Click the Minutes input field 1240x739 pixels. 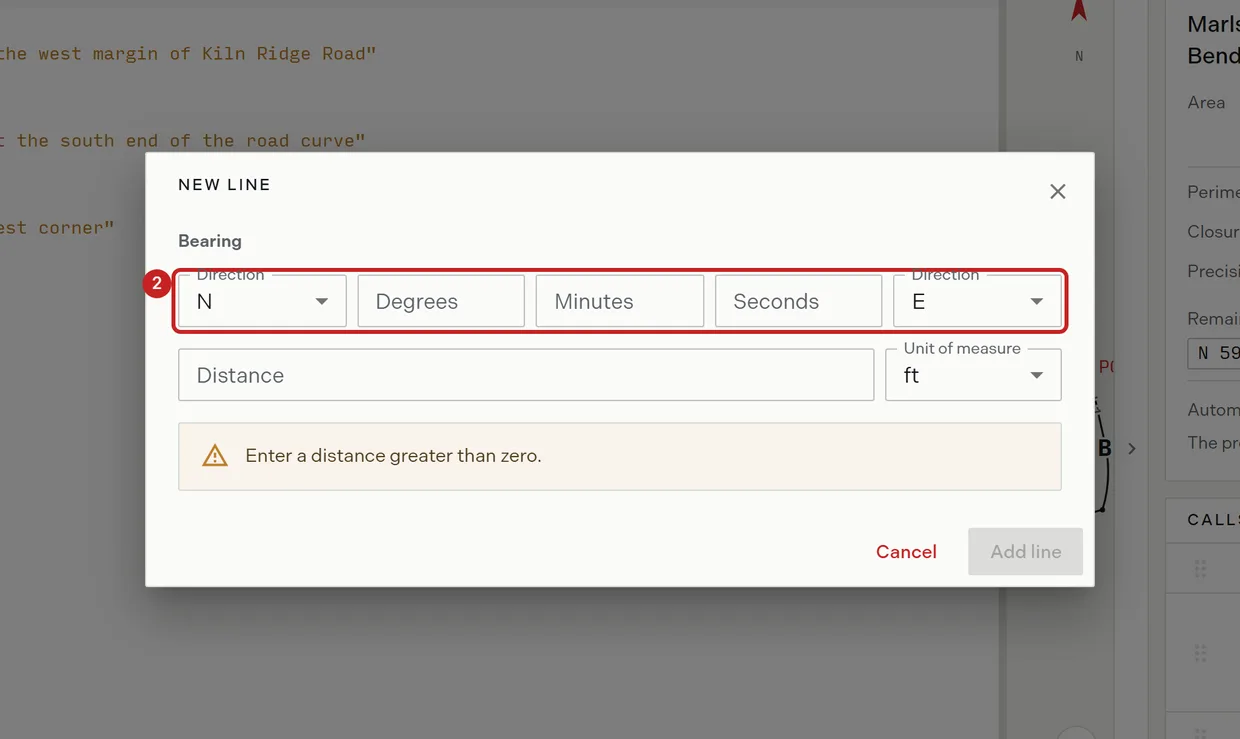(x=620, y=301)
